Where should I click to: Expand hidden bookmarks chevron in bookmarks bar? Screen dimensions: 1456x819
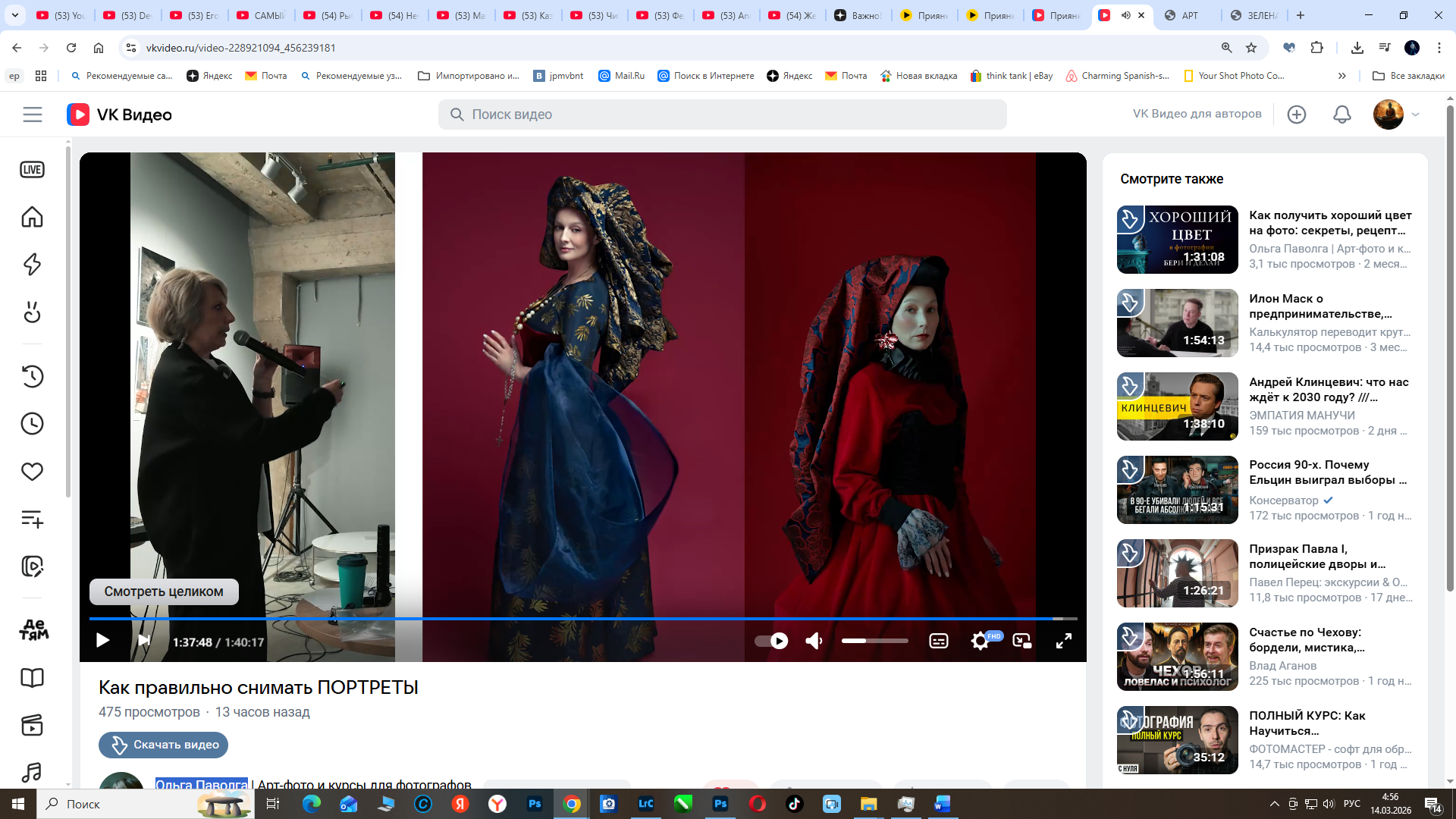[x=1341, y=76]
